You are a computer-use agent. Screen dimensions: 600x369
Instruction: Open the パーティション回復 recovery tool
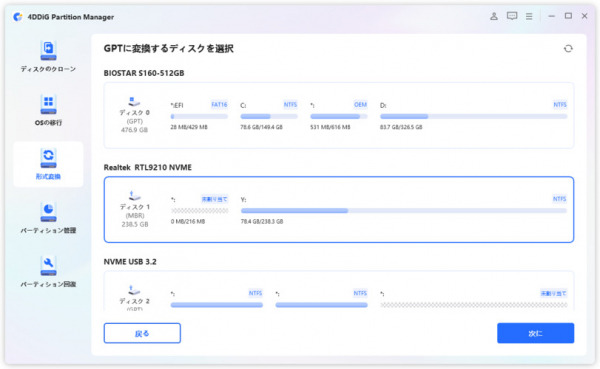pos(48,272)
